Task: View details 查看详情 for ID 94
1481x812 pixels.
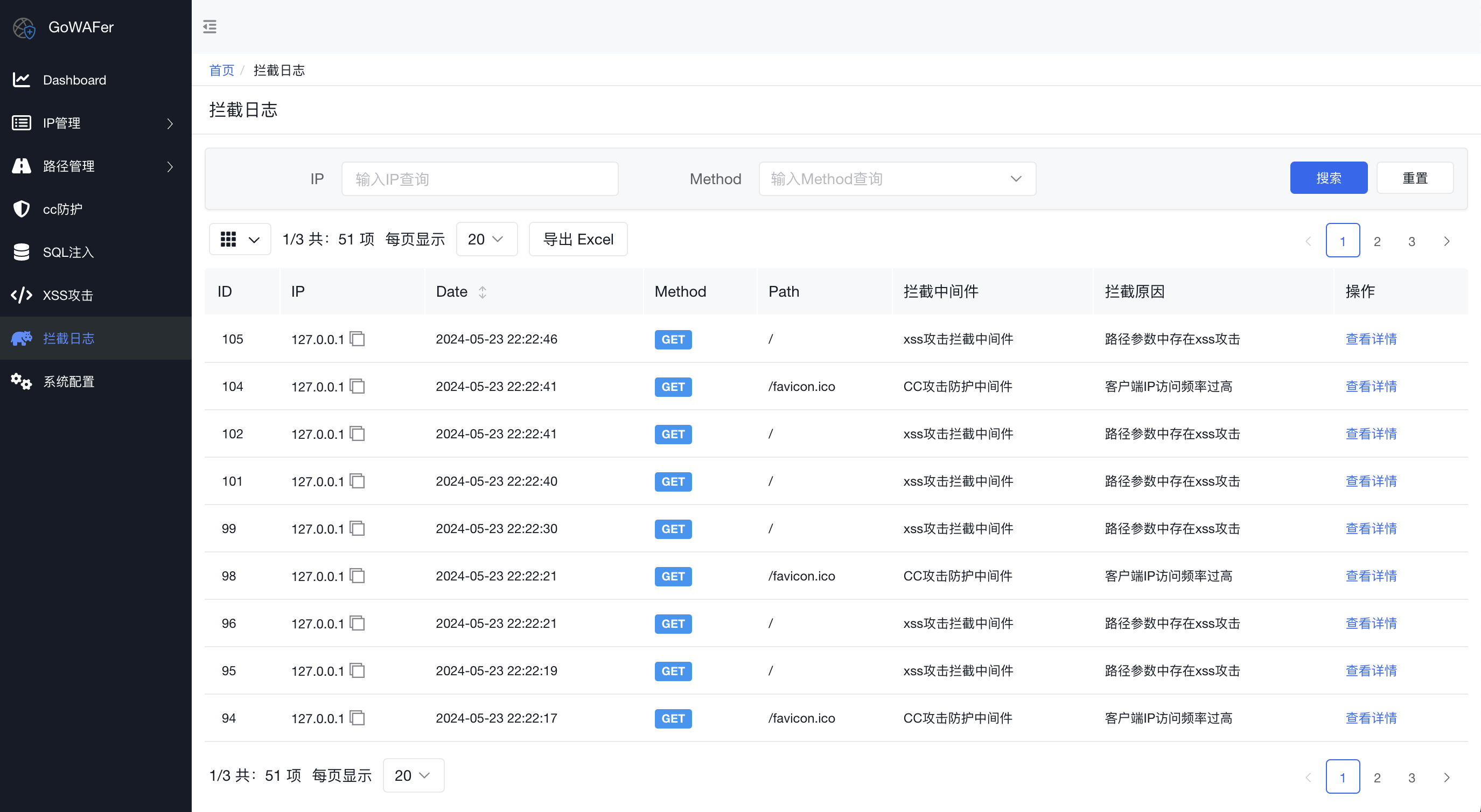Action: pyautogui.click(x=1371, y=718)
